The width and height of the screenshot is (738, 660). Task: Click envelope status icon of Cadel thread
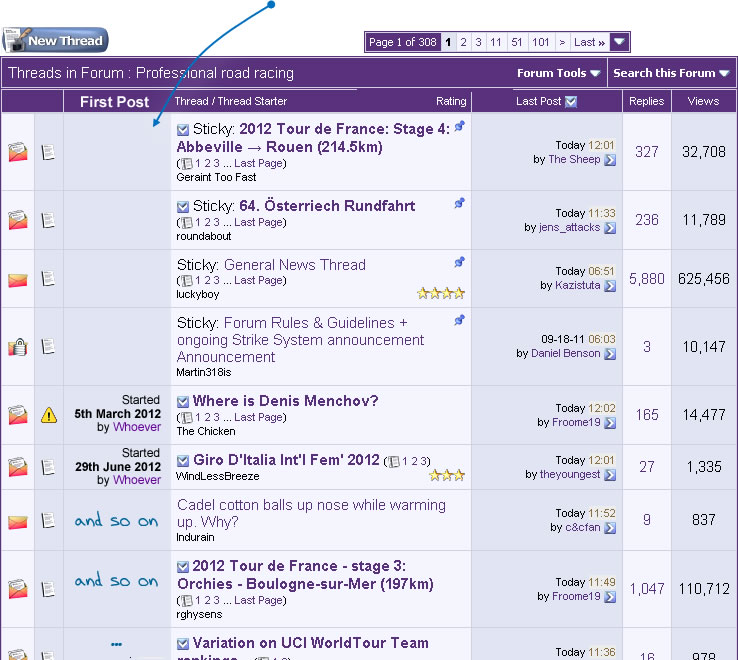tap(18, 522)
